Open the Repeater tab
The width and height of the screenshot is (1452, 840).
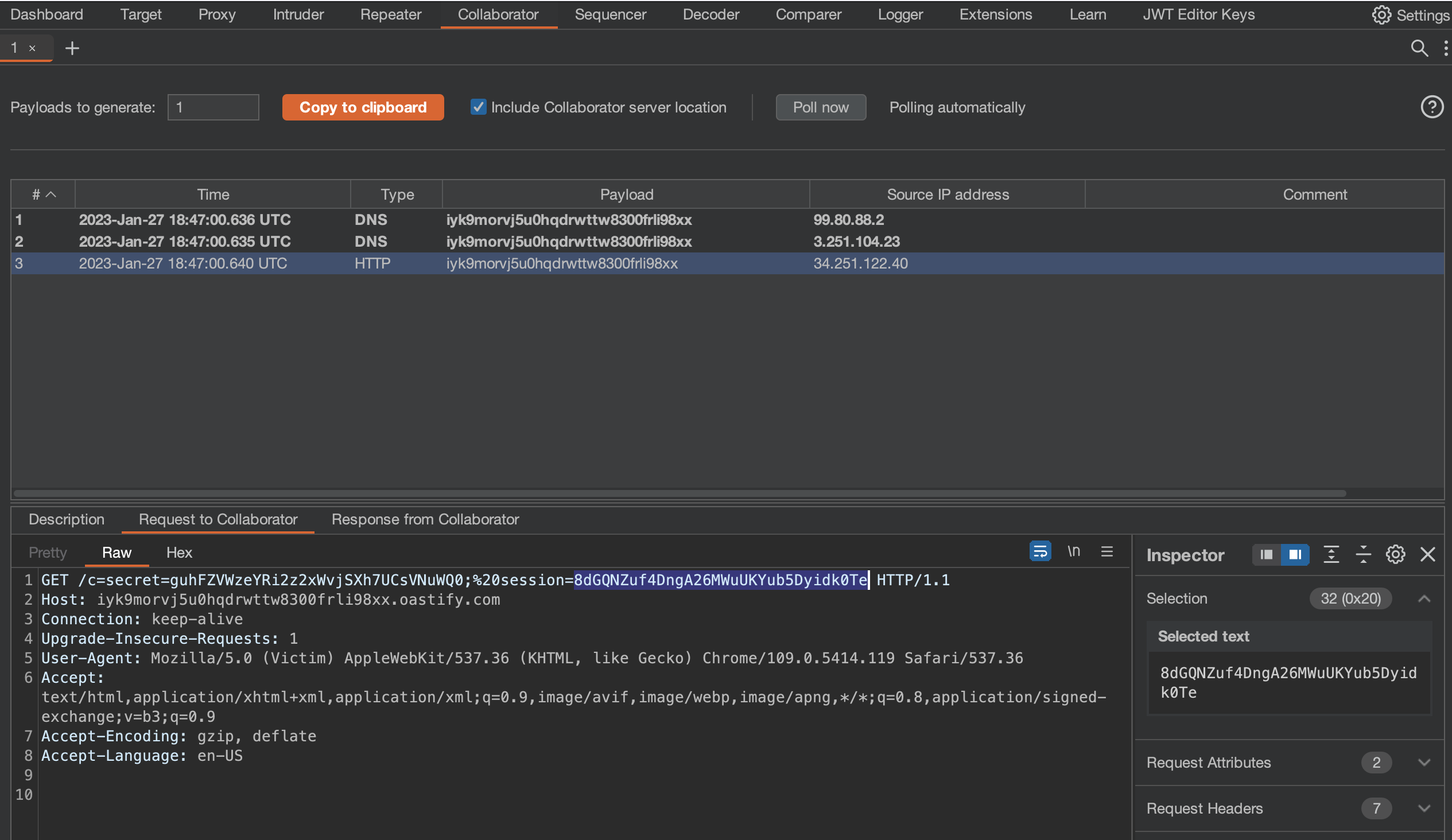390,14
